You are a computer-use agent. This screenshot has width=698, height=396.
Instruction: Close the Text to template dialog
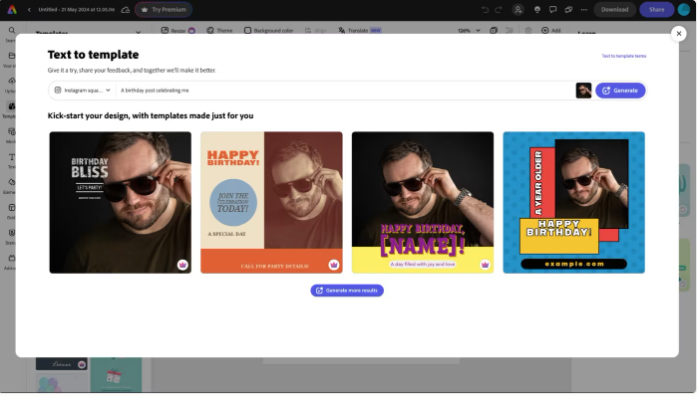[x=678, y=33]
